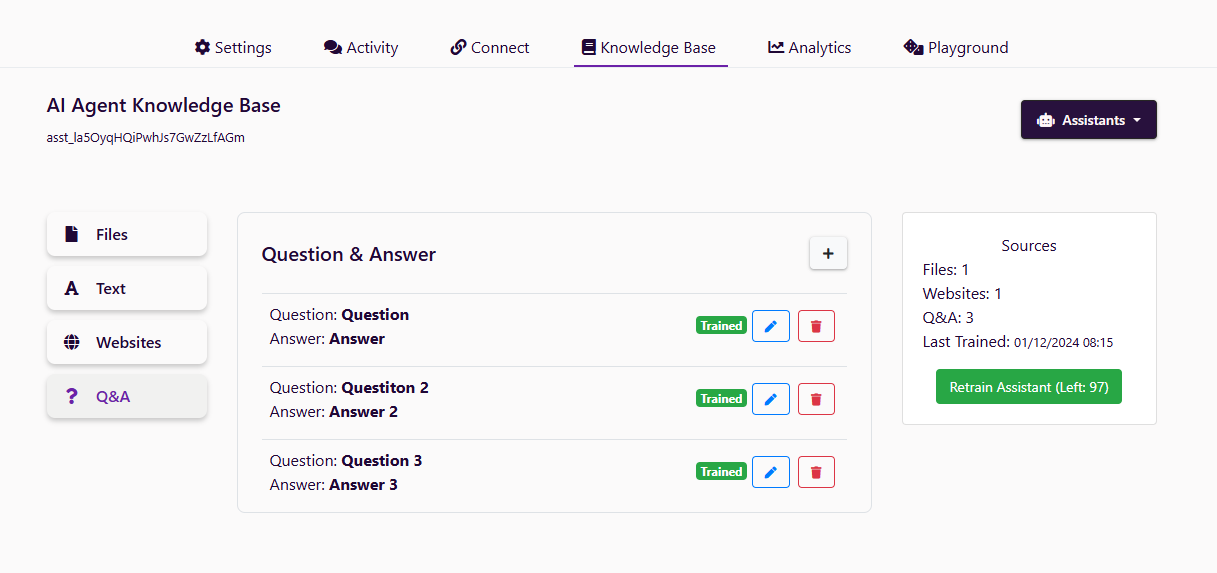Click the Settings gear icon
This screenshot has height=573, width=1217.
click(202, 47)
